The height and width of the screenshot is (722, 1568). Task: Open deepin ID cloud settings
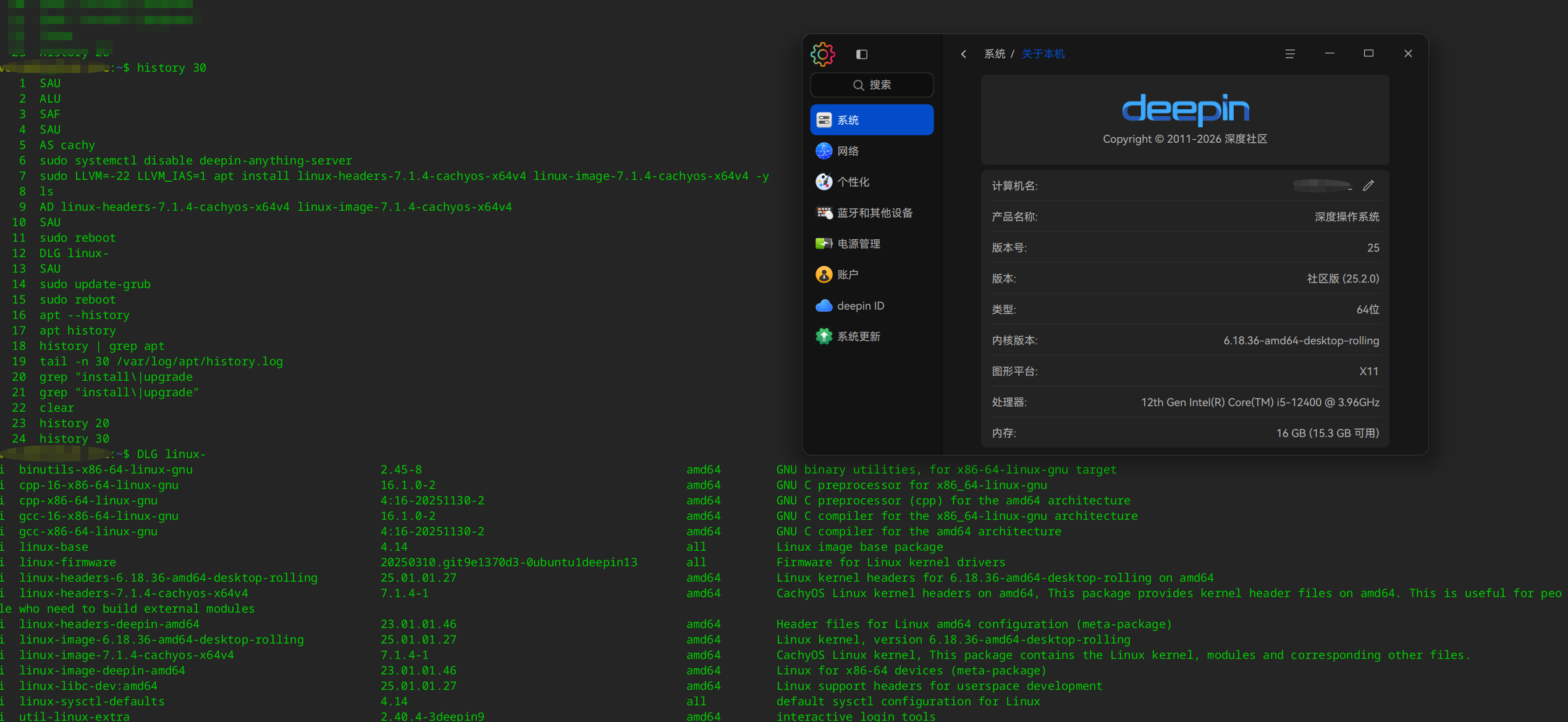872,305
